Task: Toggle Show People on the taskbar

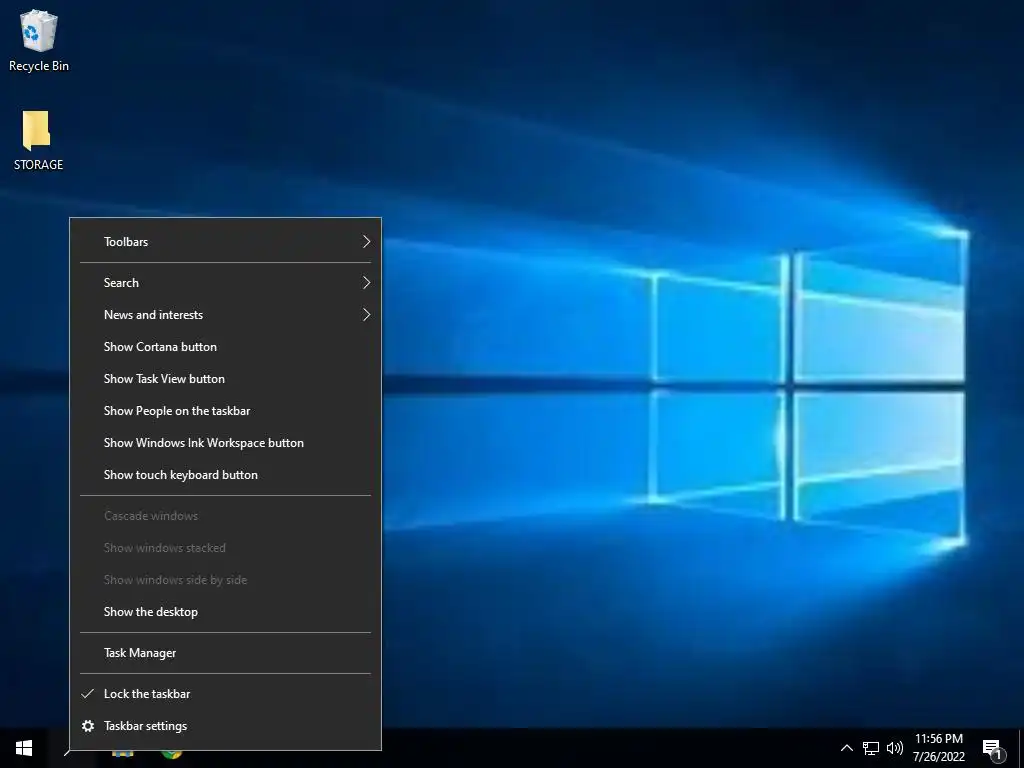Action: coord(225,411)
